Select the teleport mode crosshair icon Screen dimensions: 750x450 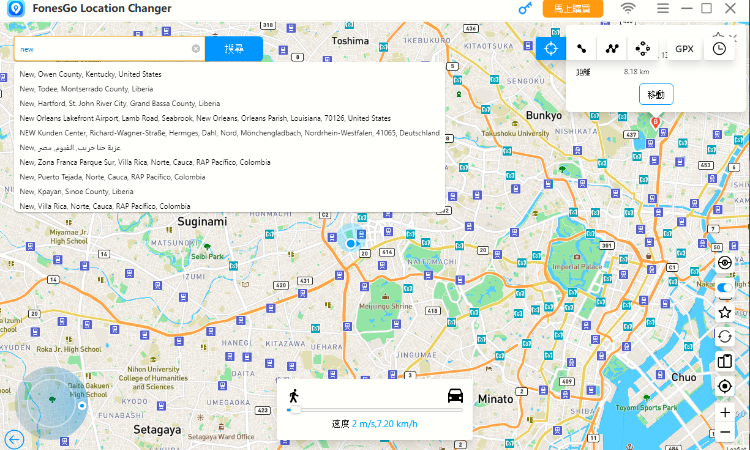pyautogui.click(x=551, y=48)
